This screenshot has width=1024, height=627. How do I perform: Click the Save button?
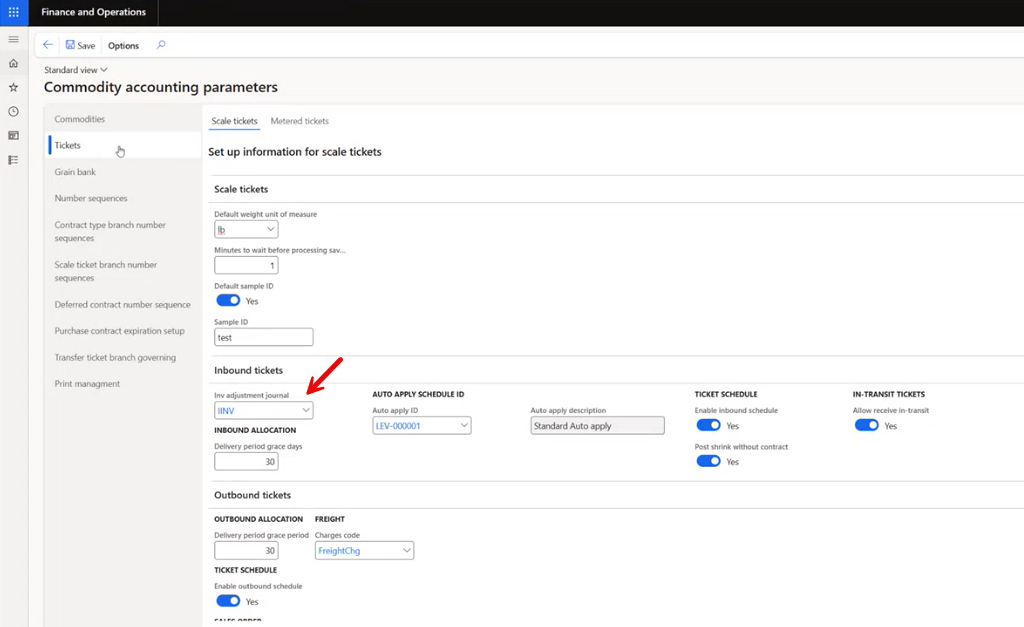coord(80,45)
